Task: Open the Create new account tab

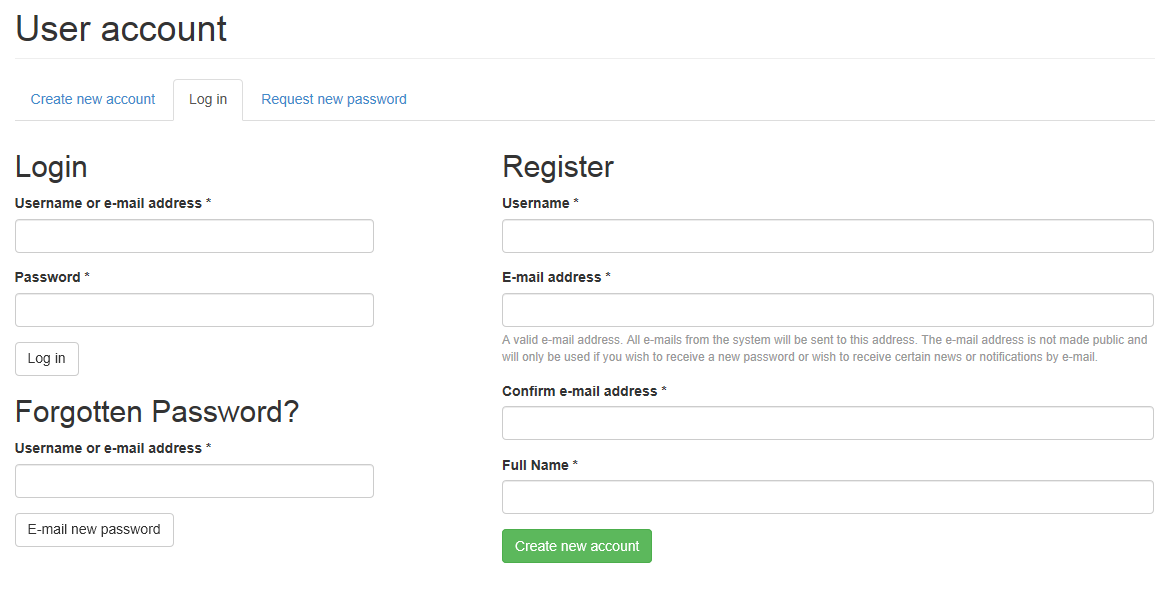Action: [93, 99]
